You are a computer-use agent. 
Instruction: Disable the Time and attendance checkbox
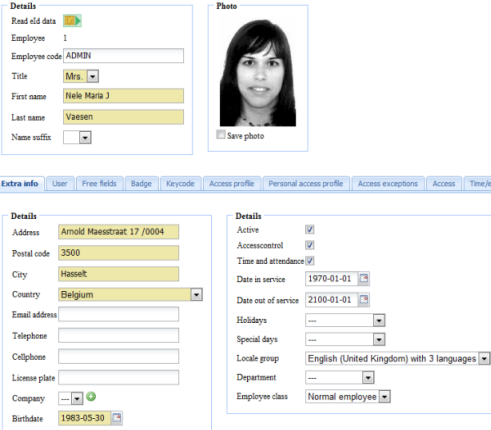(310, 261)
